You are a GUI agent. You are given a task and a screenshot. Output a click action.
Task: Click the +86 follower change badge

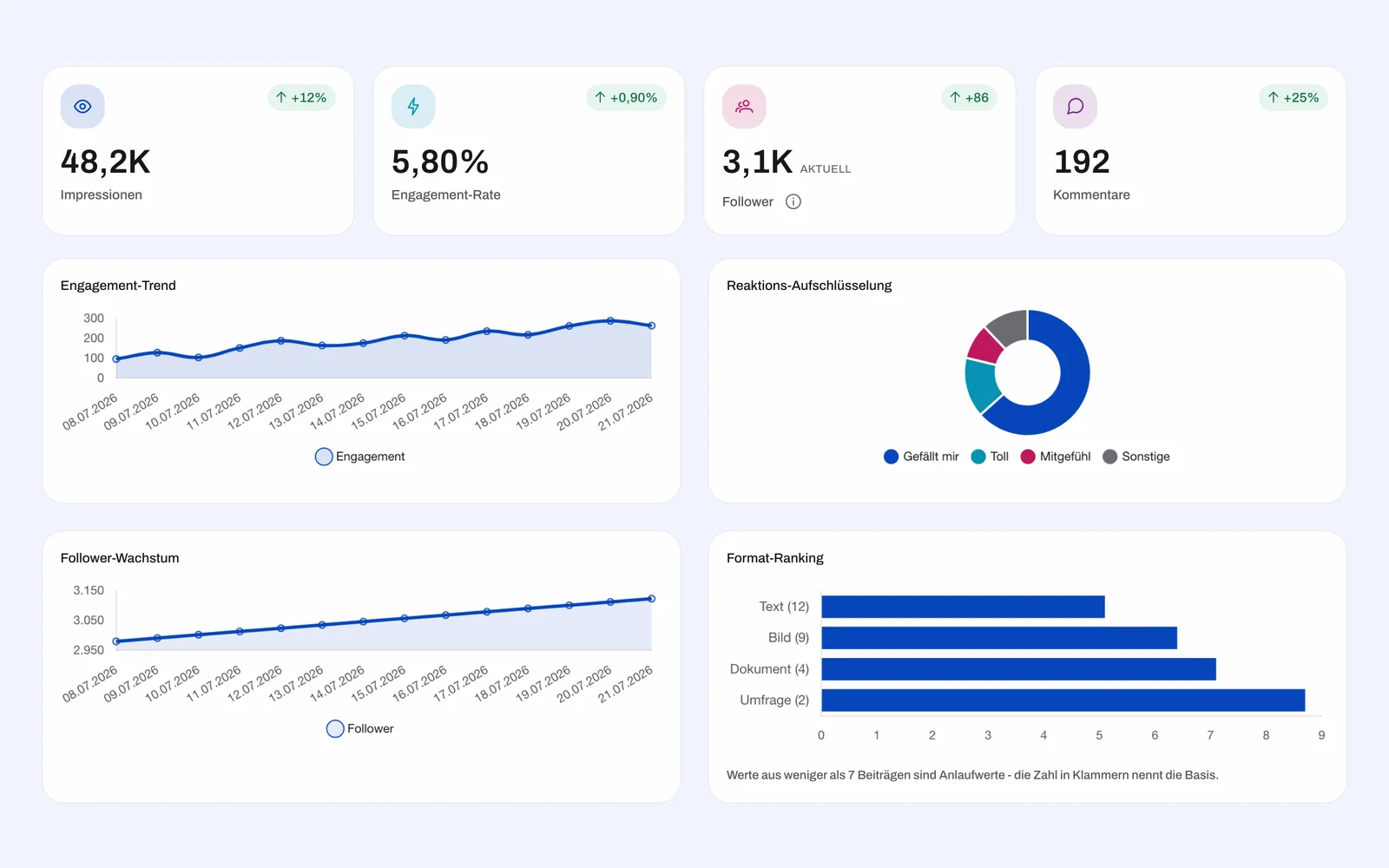970,98
